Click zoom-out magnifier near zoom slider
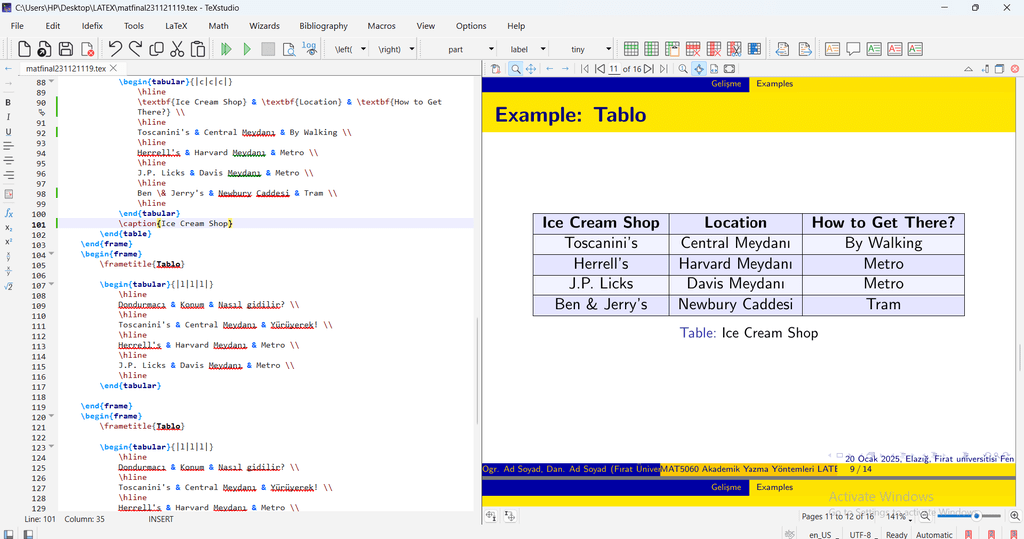 (x=925, y=516)
